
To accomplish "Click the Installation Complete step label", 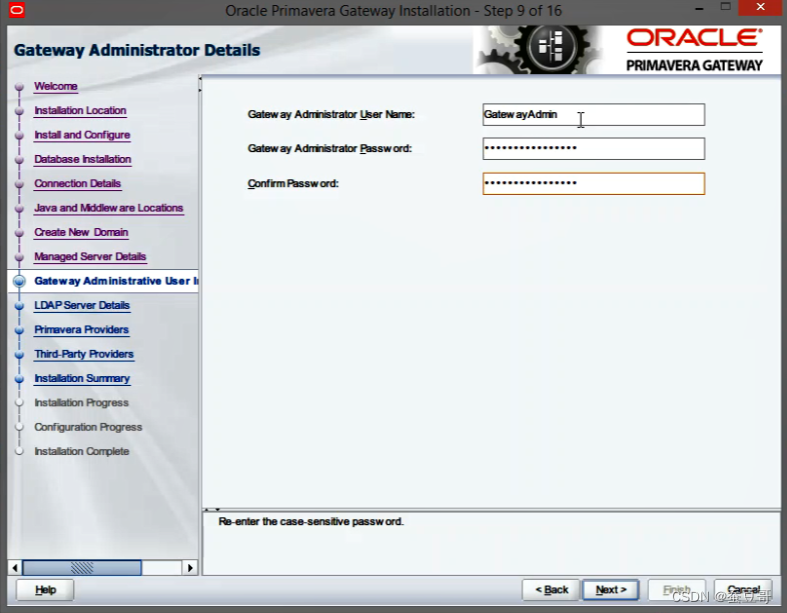I will coord(82,451).
